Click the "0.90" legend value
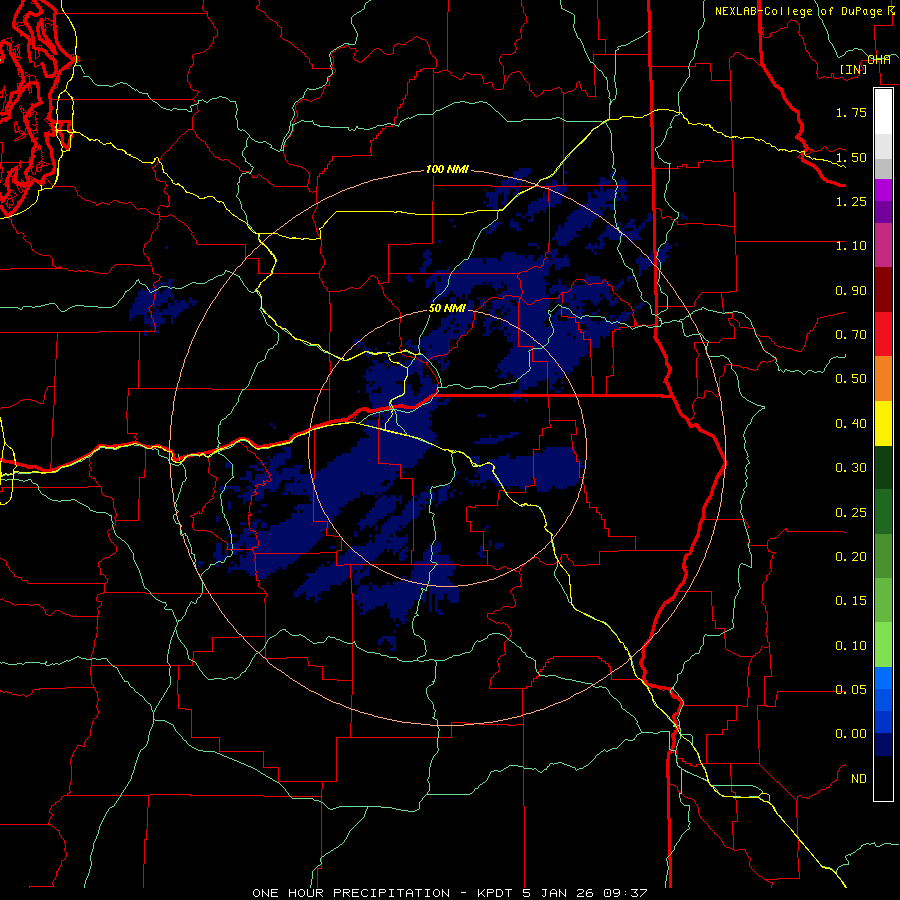The width and height of the screenshot is (900, 900). pyautogui.click(x=851, y=290)
